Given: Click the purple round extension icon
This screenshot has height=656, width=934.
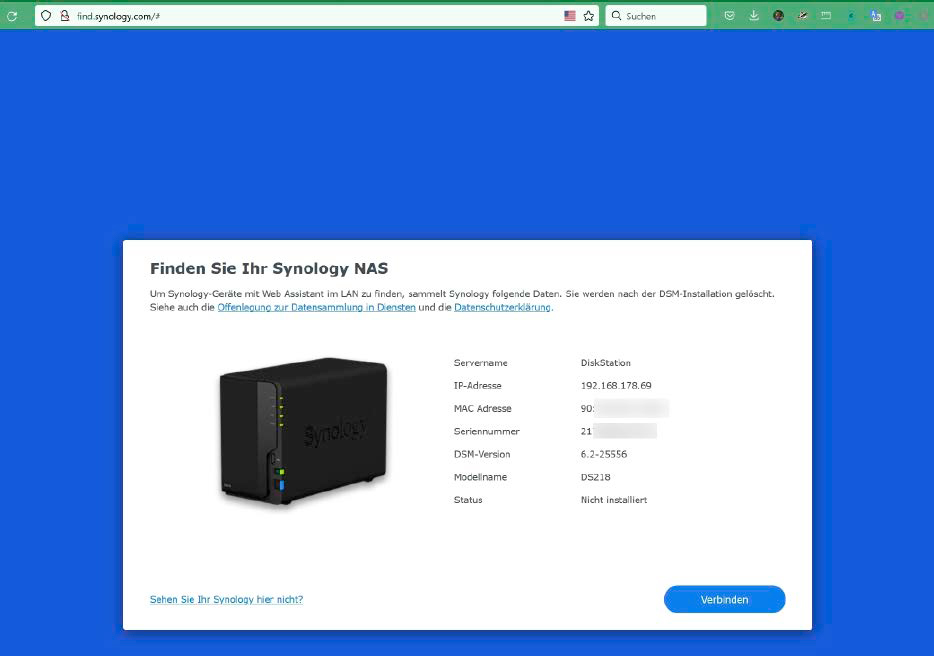Looking at the screenshot, I should [899, 16].
